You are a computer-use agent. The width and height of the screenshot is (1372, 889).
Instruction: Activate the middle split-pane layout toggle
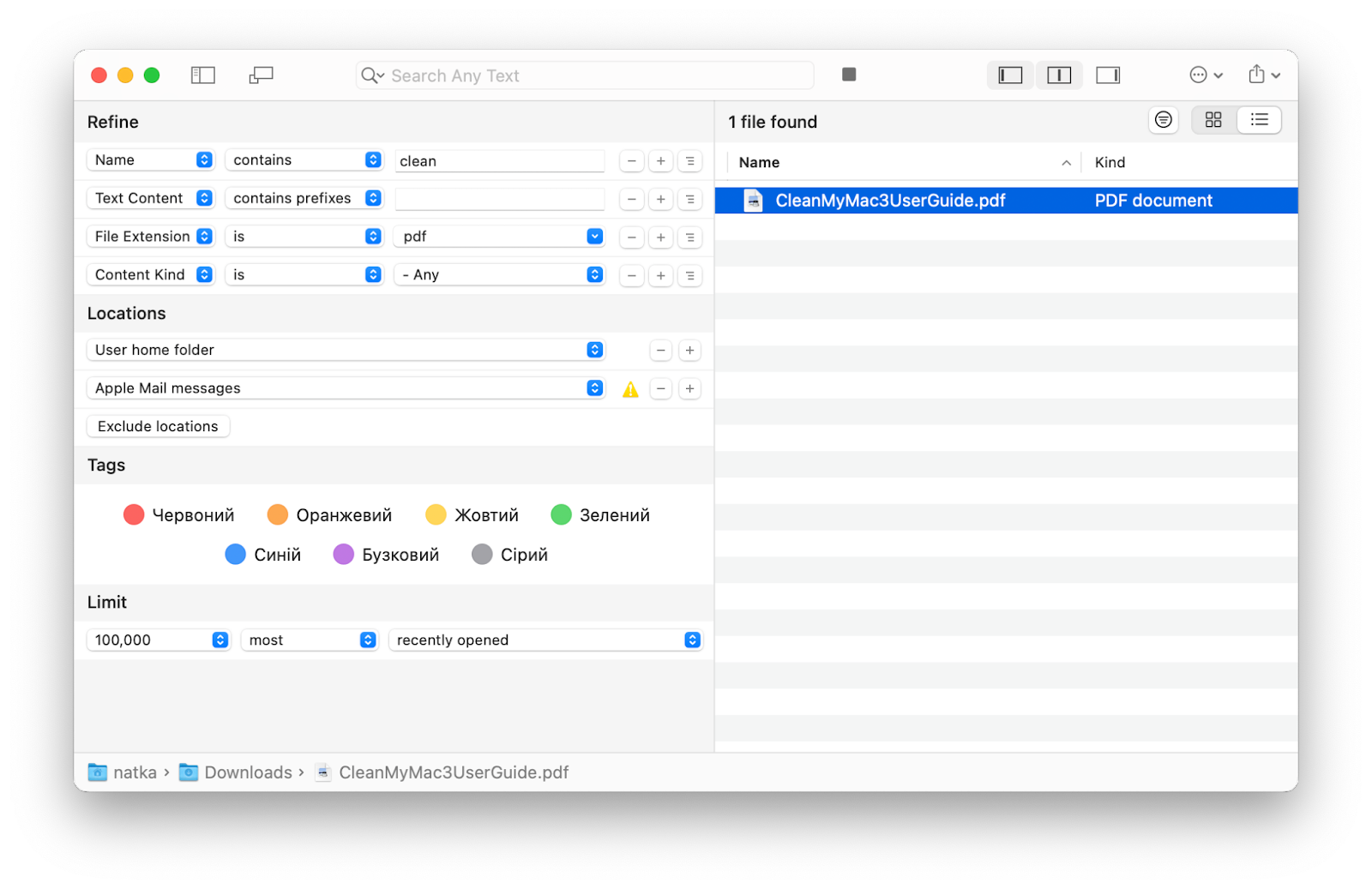1059,75
